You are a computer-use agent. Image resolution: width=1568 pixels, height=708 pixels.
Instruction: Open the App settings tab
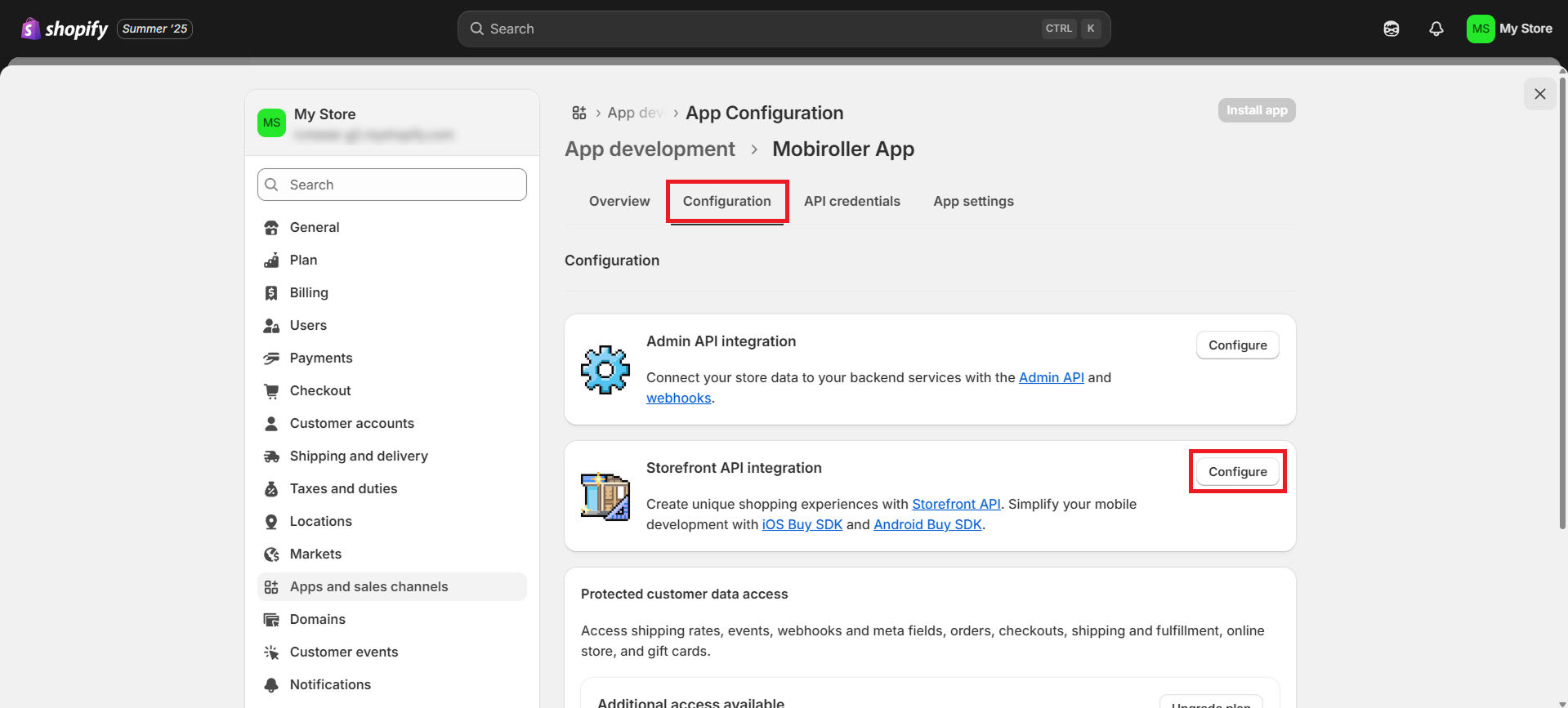click(x=973, y=201)
